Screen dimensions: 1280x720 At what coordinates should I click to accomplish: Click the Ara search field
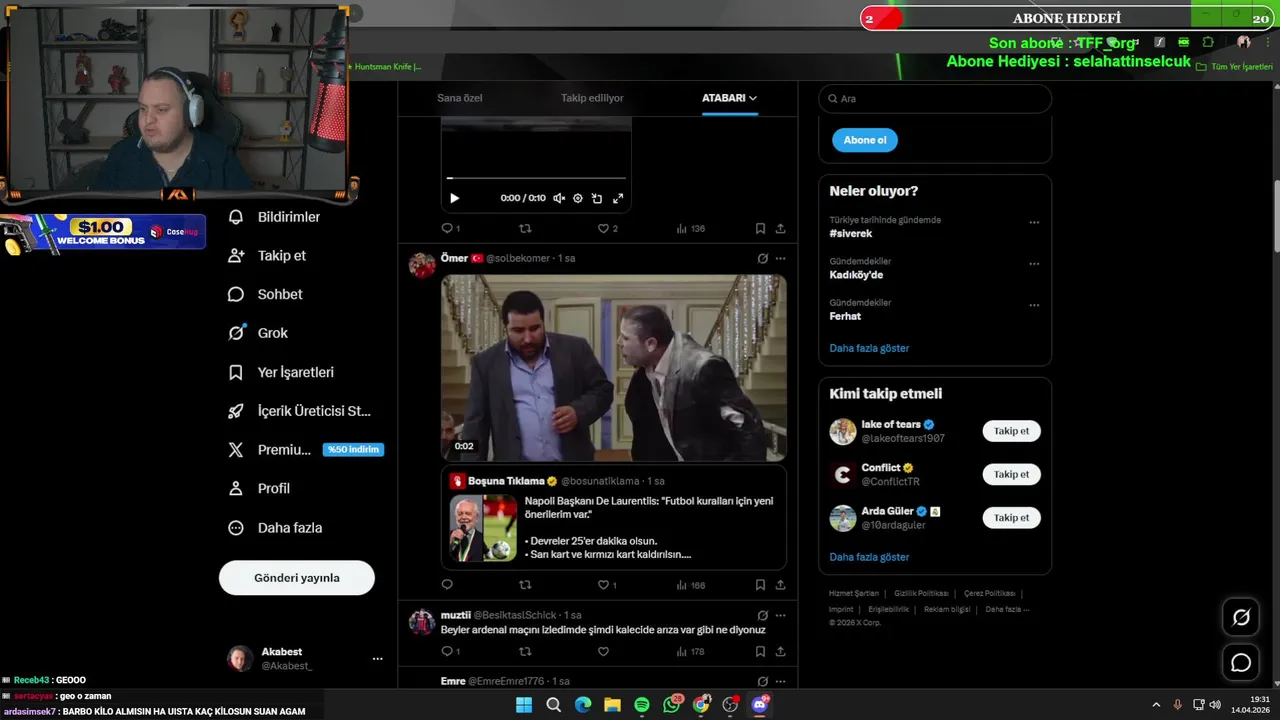point(935,99)
